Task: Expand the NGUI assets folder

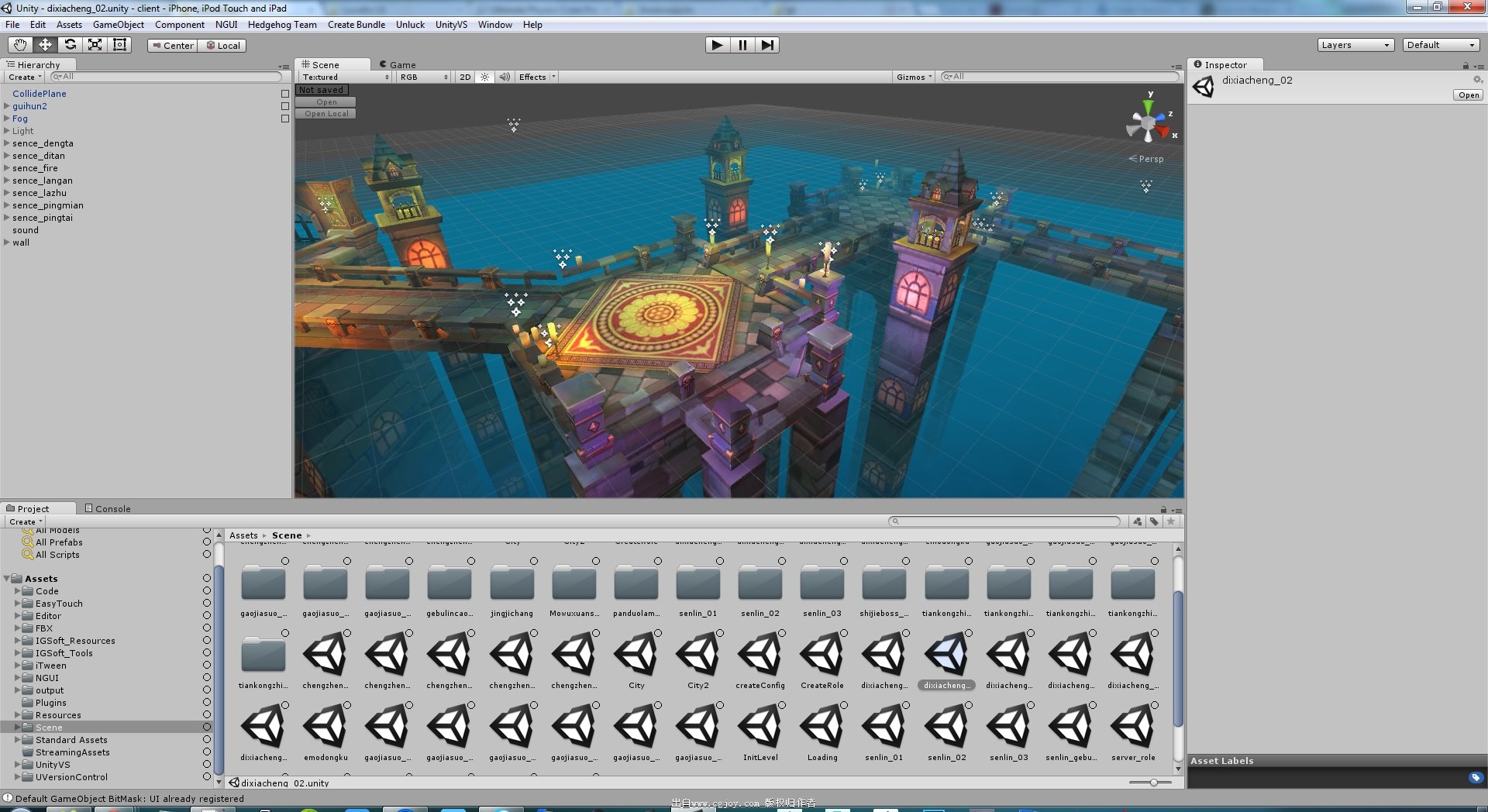Action: (x=18, y=678)
